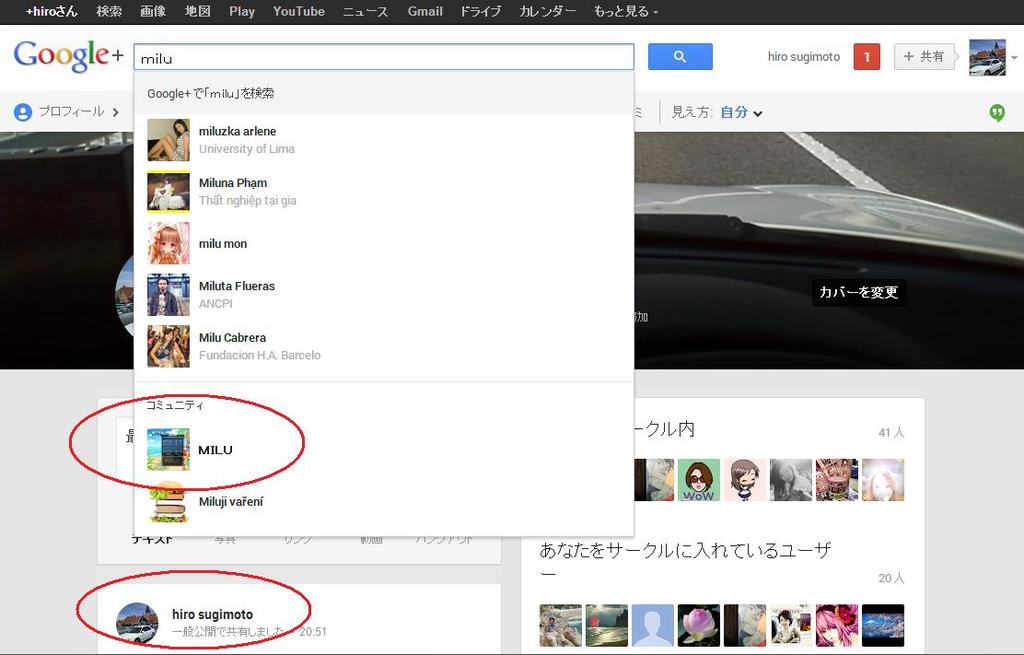Open YouTube in the top black bar
This screenshot has width=1024, height=655.
[298, 11]
